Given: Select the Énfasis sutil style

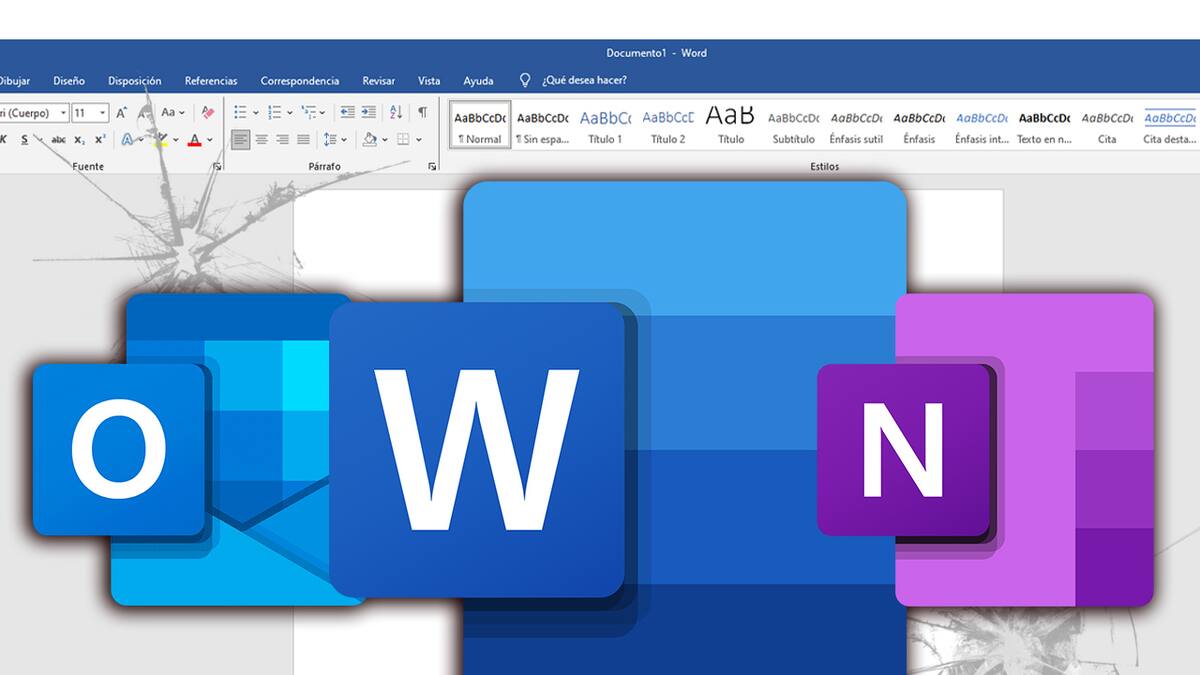Looking at the screenshot, I should click(856, 125).
